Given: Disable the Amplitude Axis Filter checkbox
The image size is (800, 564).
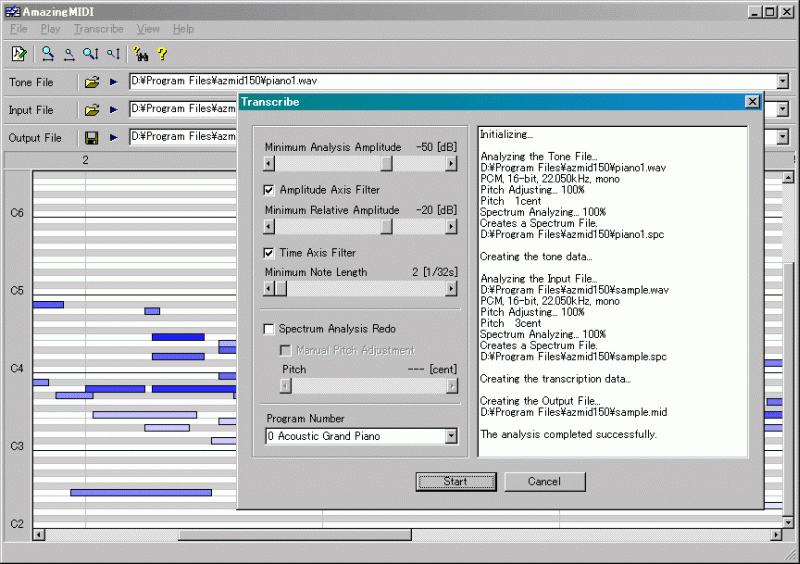Looking at the screenshot, I should click(x=268, y=190).
